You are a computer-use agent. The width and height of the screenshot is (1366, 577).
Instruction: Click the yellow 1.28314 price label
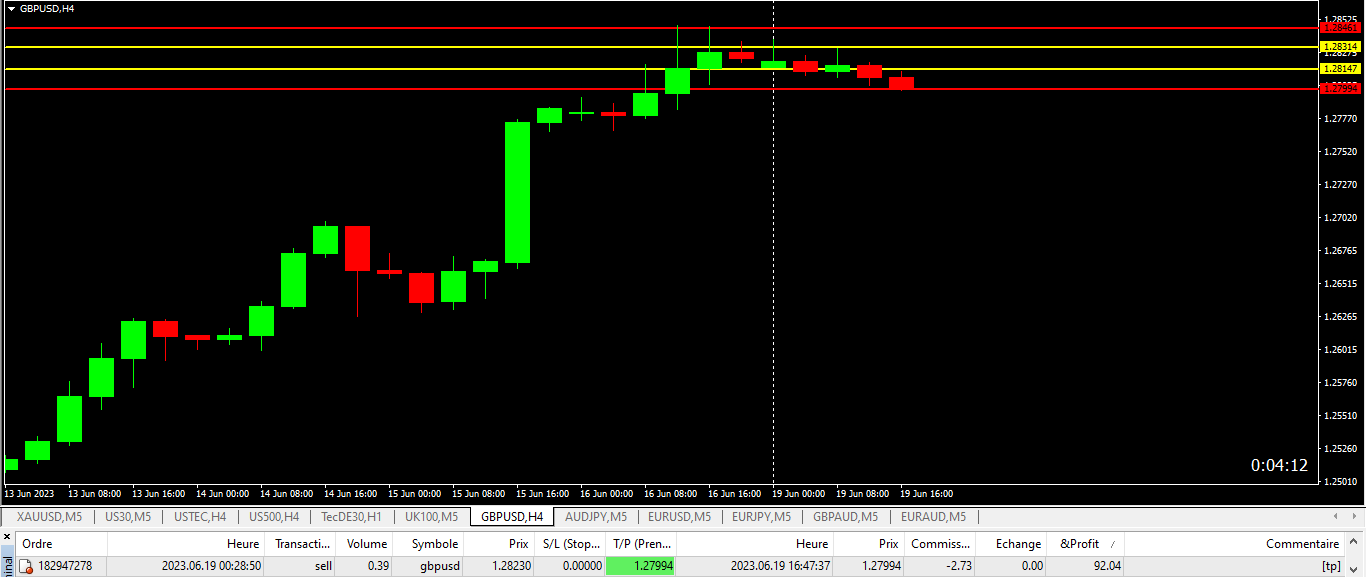tap(1340, 47)
